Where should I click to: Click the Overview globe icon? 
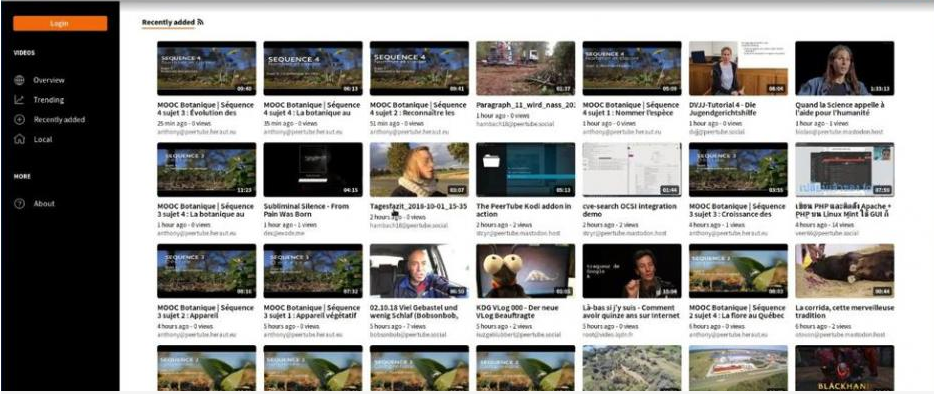pos(19,80)
